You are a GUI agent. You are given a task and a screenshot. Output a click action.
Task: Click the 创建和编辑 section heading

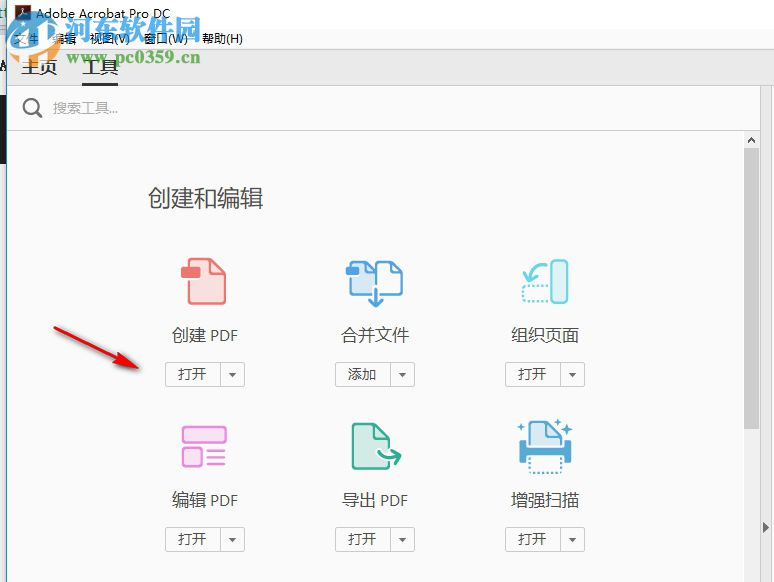pyautogui.click(x=205, y=198)
